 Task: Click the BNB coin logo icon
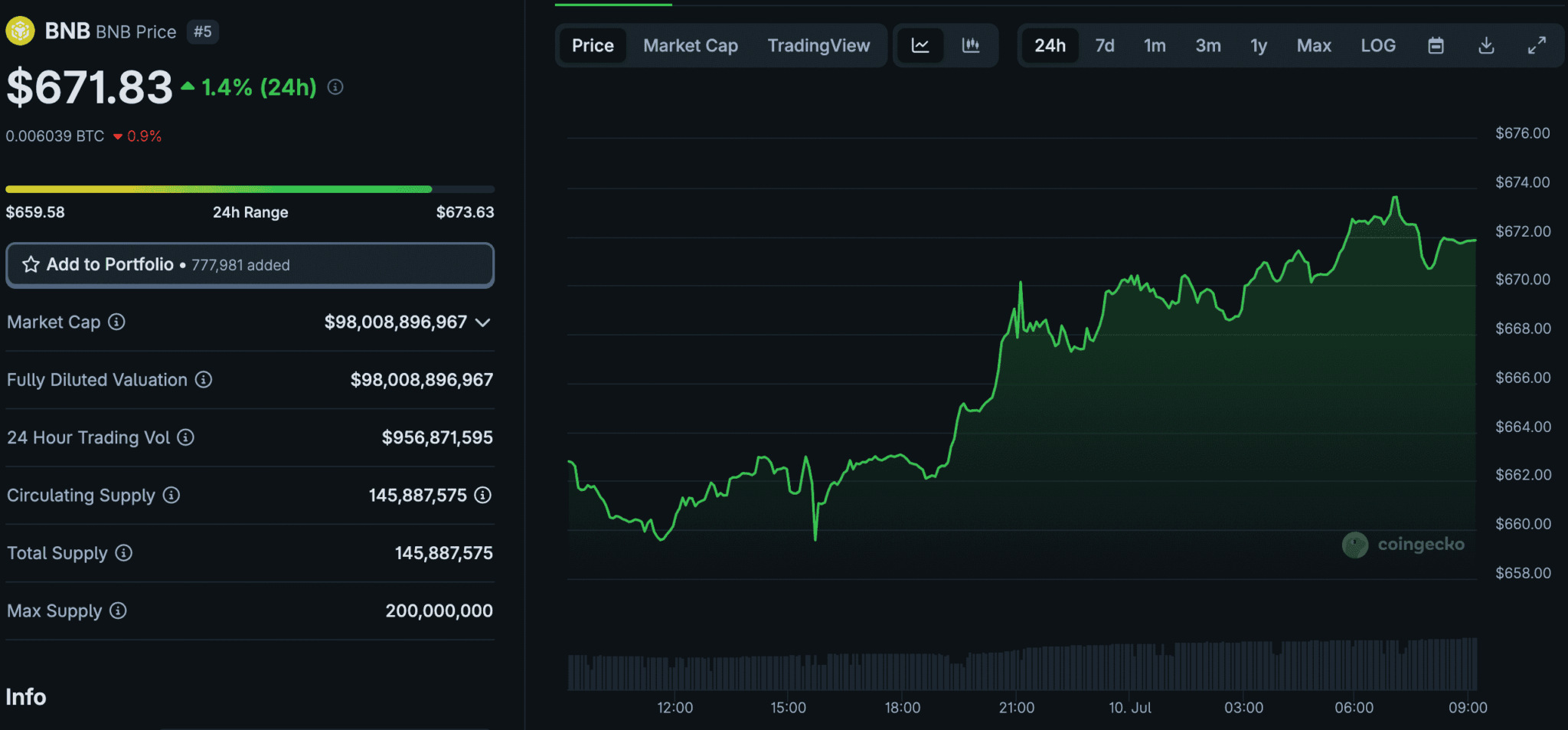(x=21, y=31)
